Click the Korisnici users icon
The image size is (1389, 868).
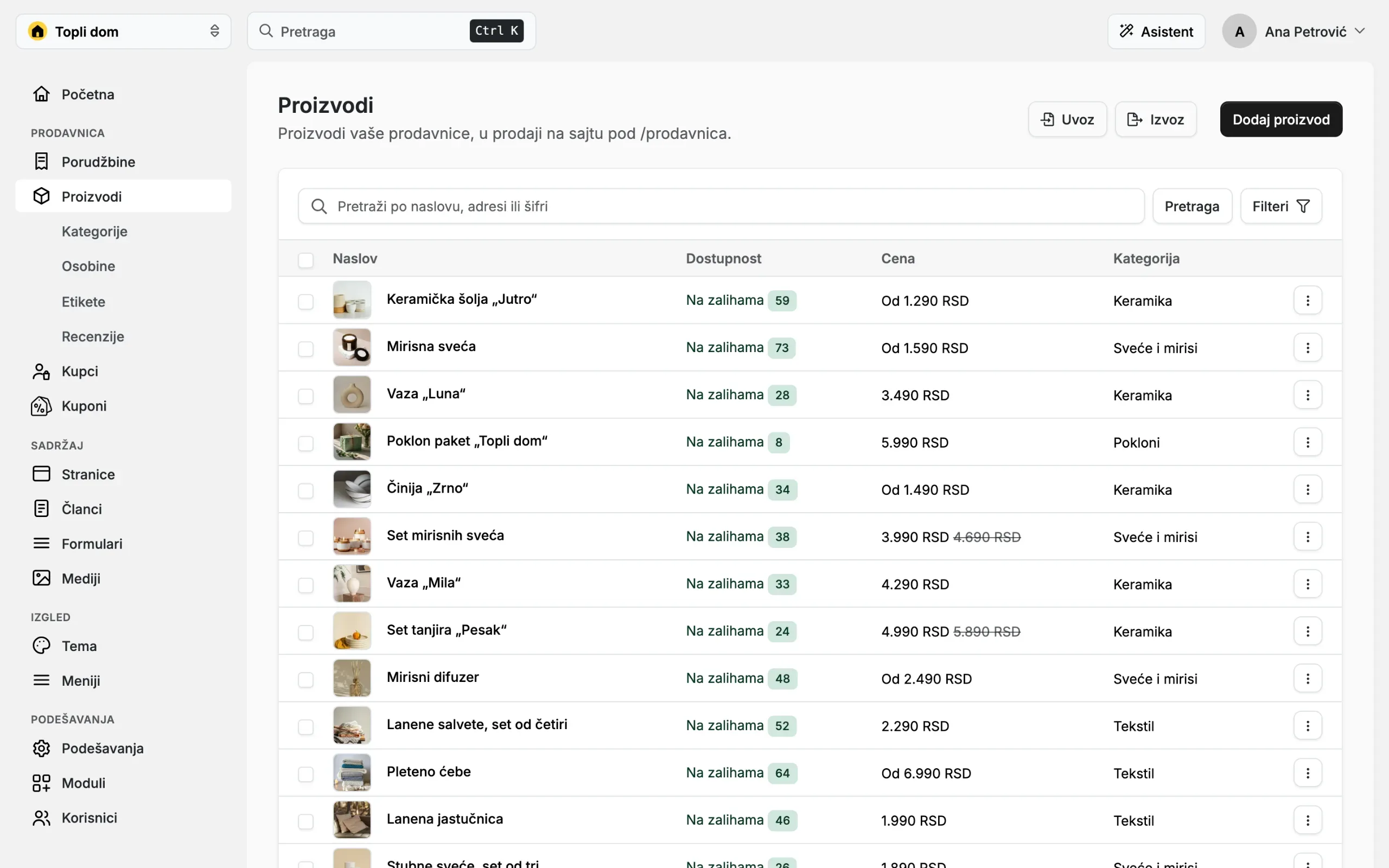pos(41,818)
